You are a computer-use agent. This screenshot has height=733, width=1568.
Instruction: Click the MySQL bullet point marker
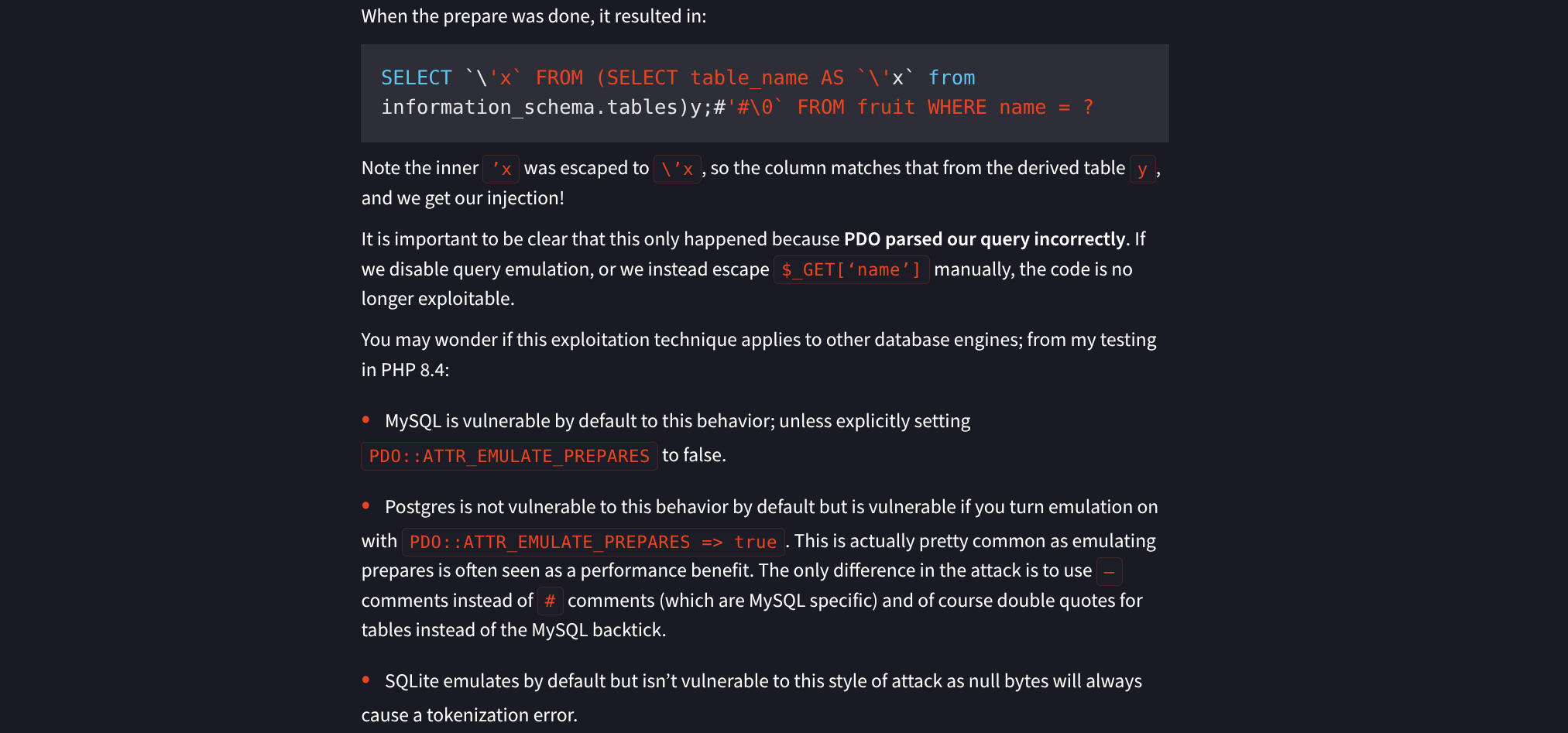coord(366,420)
